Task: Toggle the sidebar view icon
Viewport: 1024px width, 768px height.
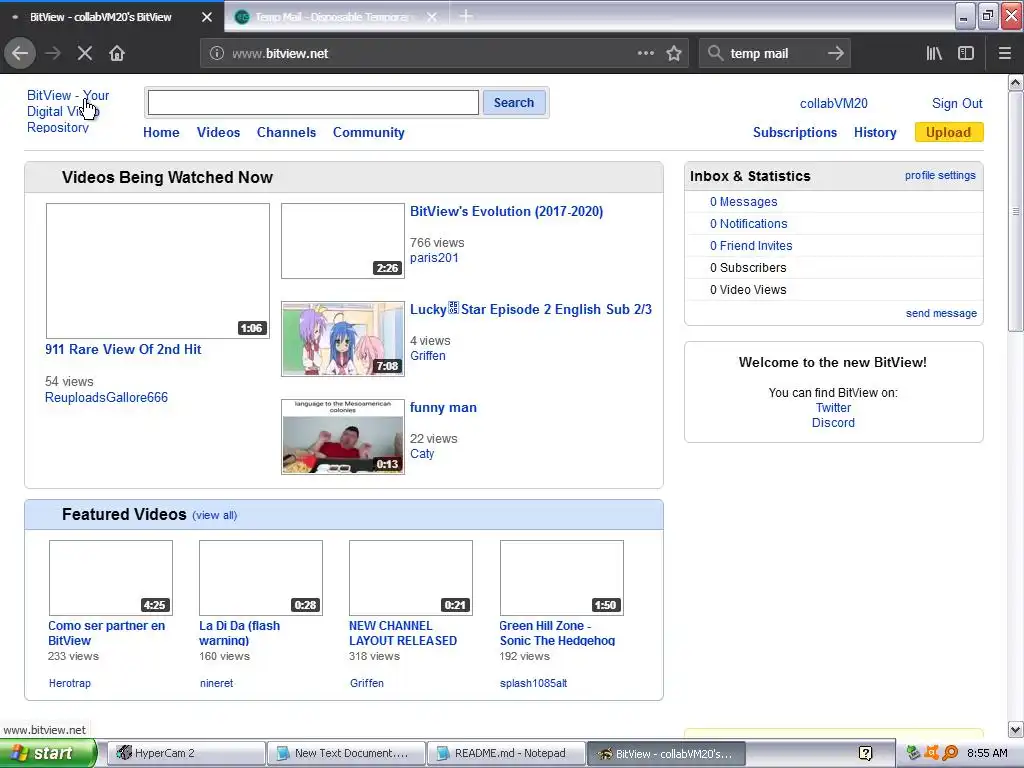Action: click(966, 54)
